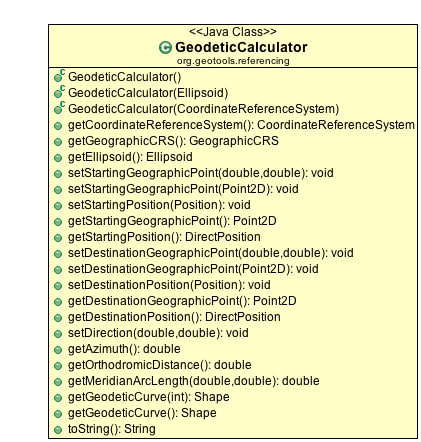421x442 pixels.
Task: Click the green icon beside getOrthodromicDistance()
Action: coord(58,366)
